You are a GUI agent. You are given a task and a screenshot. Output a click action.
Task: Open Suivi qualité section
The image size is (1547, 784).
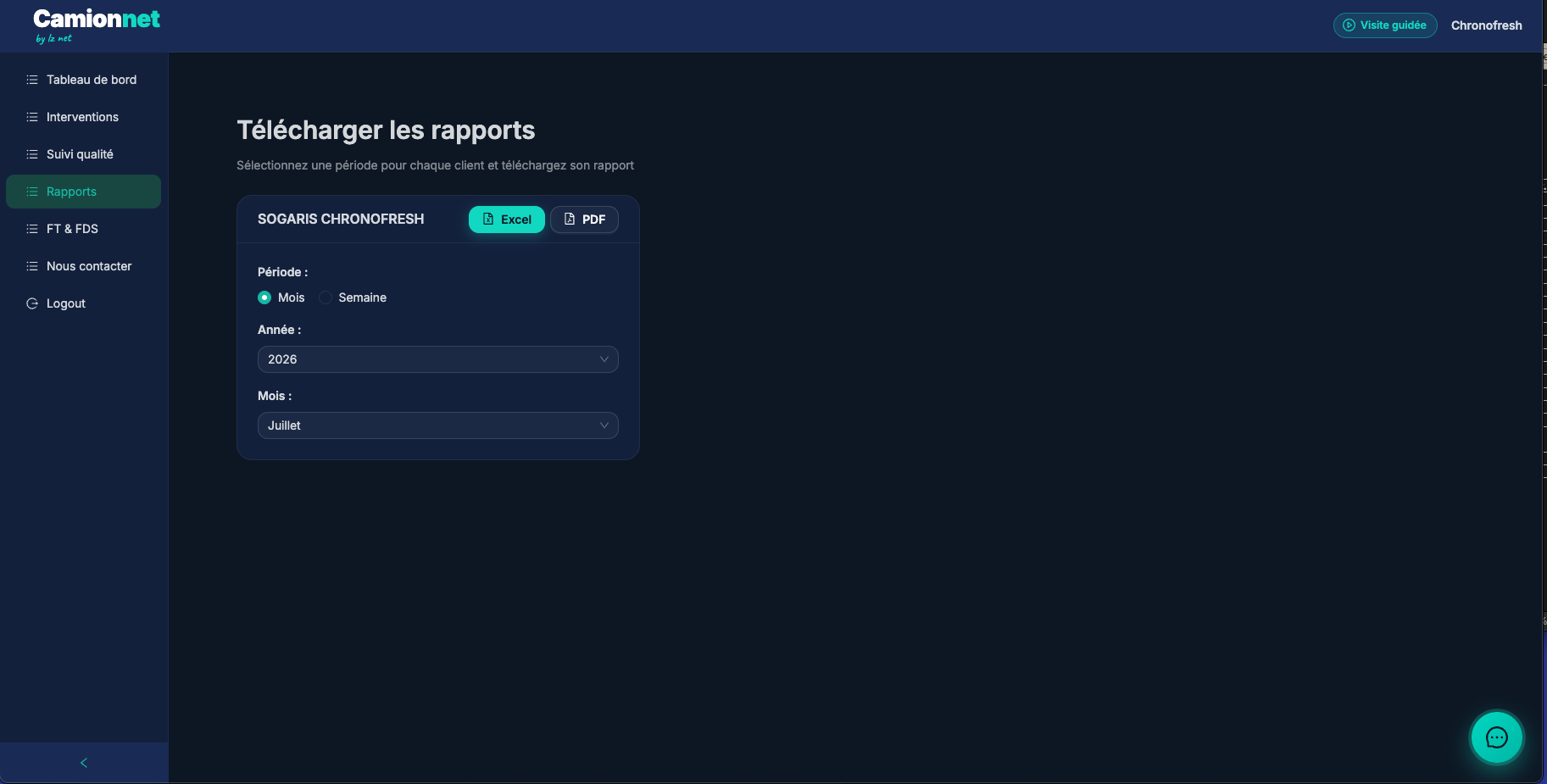coord(83,154)
